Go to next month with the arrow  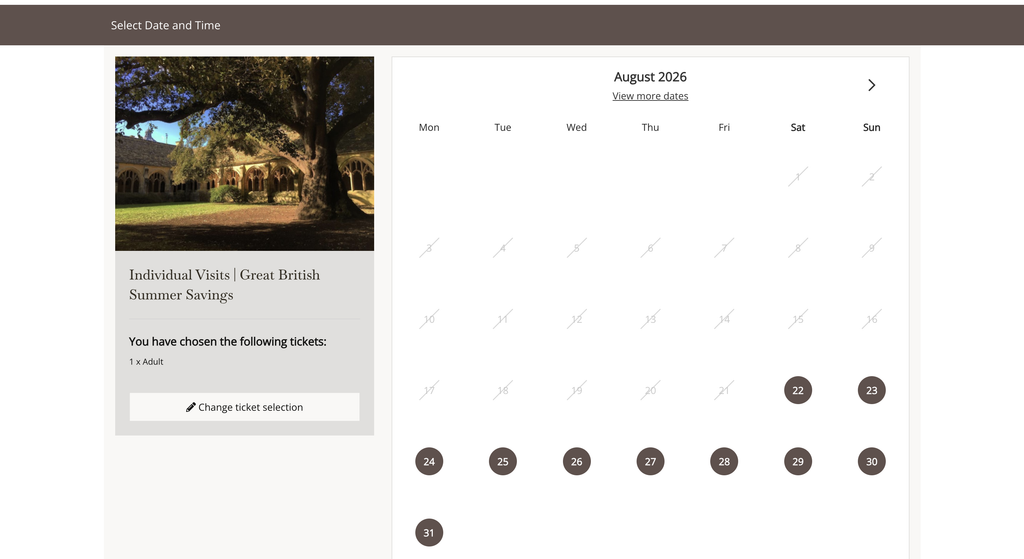[871, 85]
